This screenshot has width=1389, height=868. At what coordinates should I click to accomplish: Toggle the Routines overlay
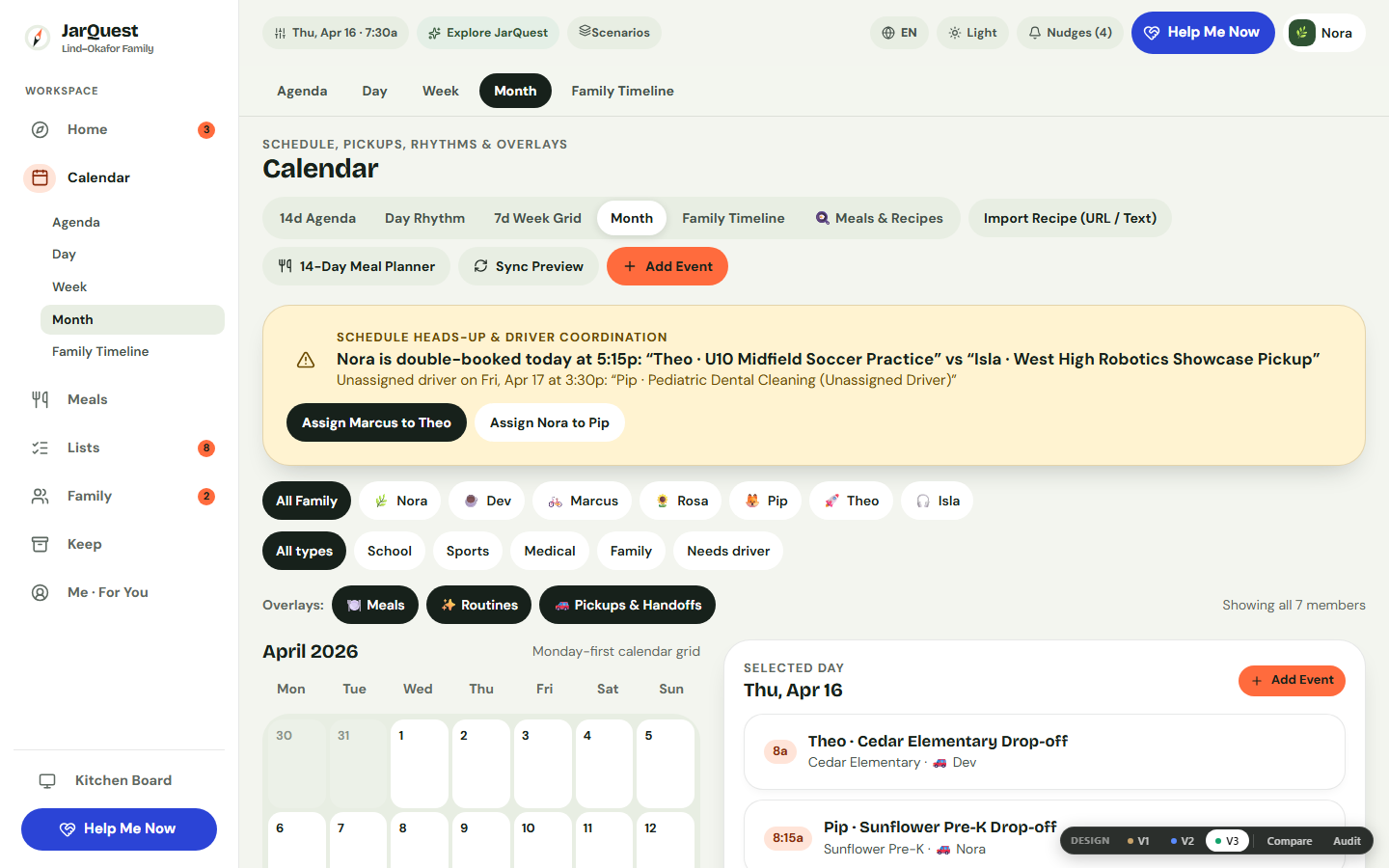point(479,605)
